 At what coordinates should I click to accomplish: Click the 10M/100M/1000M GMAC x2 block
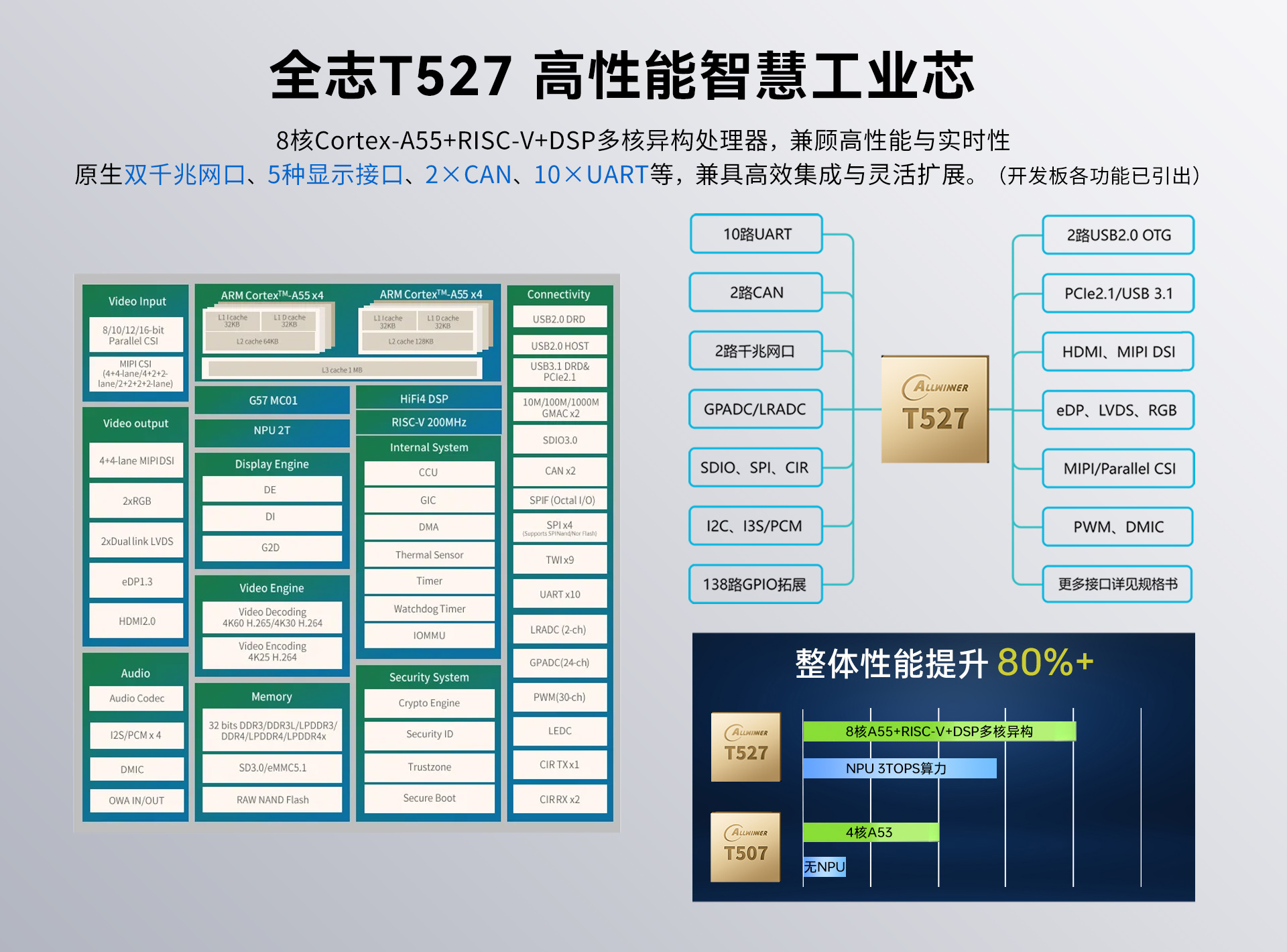coord(560,408)
